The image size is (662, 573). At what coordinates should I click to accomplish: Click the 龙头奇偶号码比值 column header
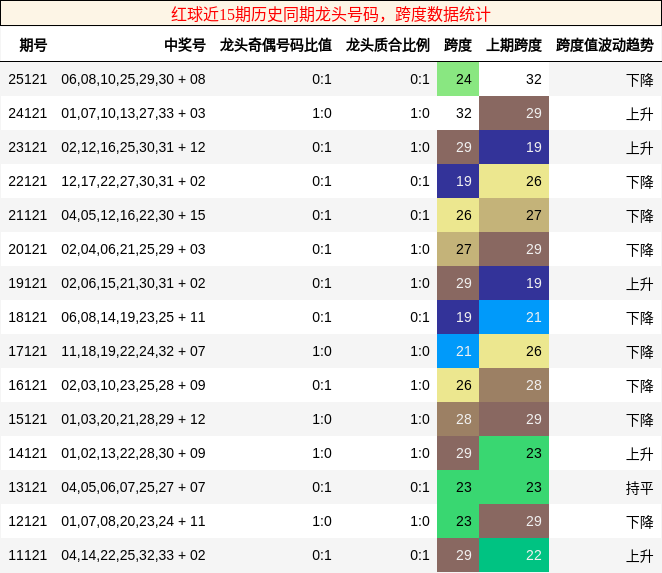(275, 45)
